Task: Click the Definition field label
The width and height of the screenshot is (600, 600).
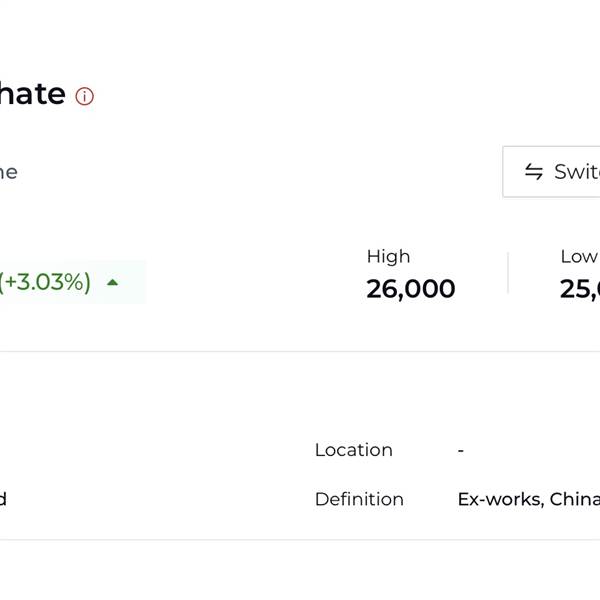Action: (x=359, y=499)
